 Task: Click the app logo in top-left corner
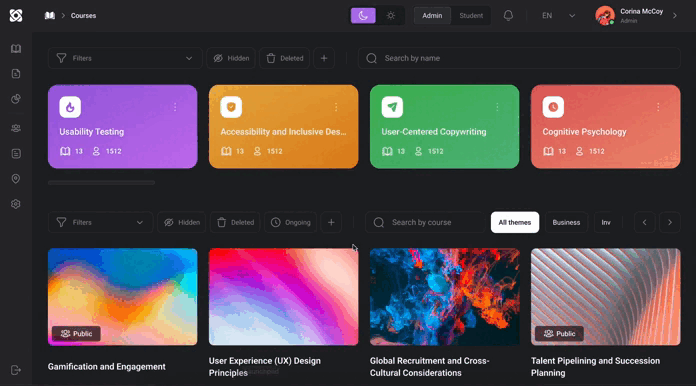[16, 16]
